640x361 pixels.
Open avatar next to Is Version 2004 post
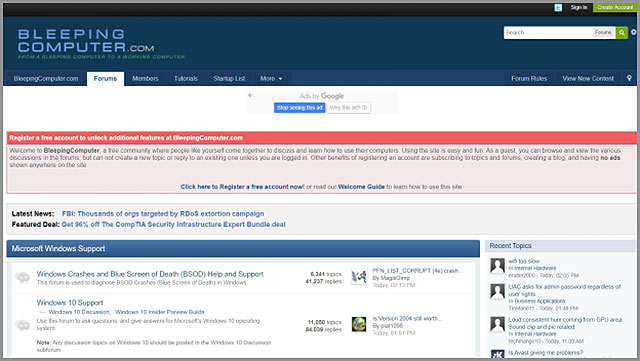point(359,324)
